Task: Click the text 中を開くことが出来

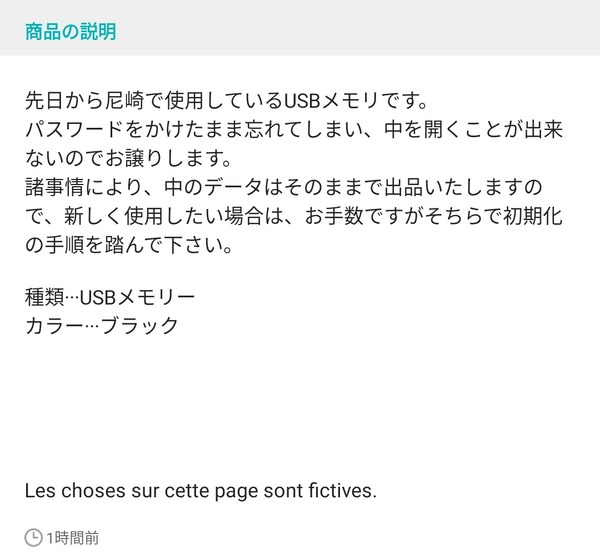Action: tap(473, 129)
